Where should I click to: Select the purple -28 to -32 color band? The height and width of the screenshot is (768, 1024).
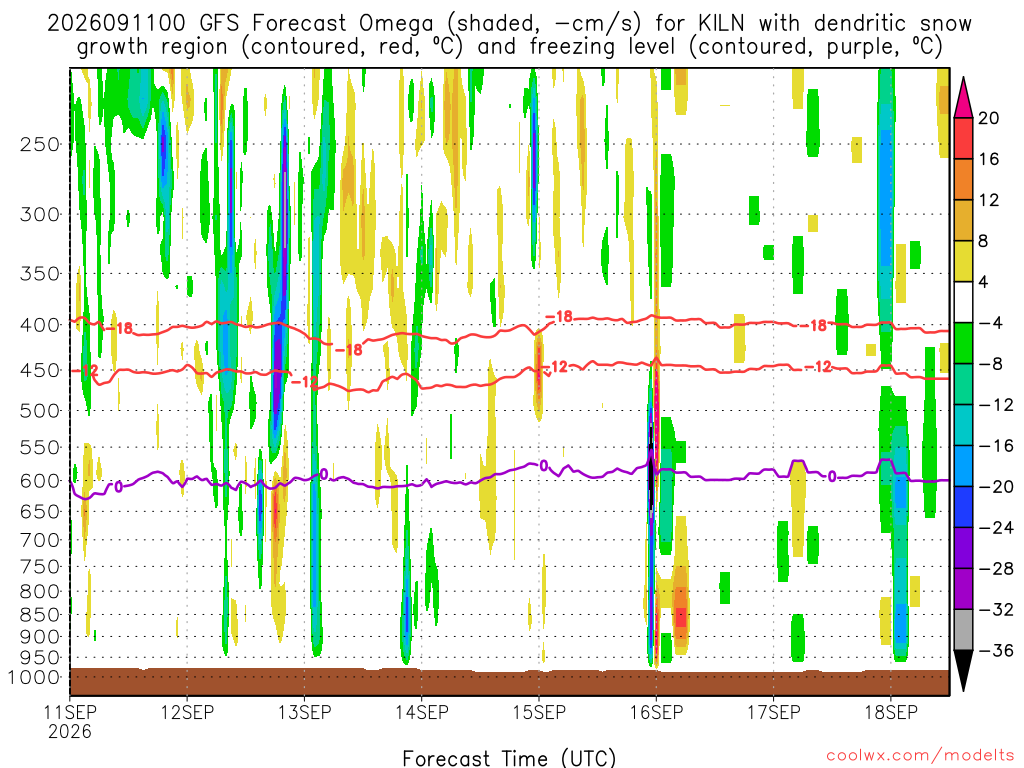click(963, 589)
